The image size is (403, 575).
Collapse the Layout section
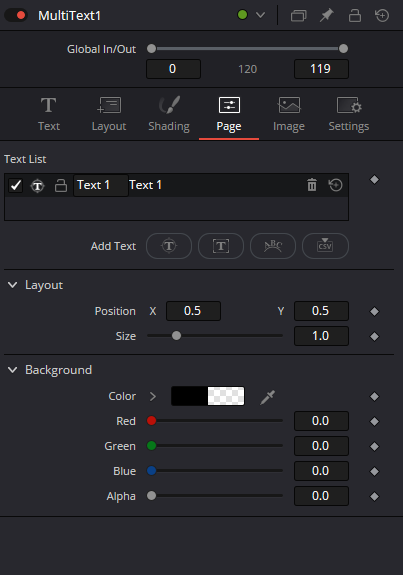coord(12,285)
